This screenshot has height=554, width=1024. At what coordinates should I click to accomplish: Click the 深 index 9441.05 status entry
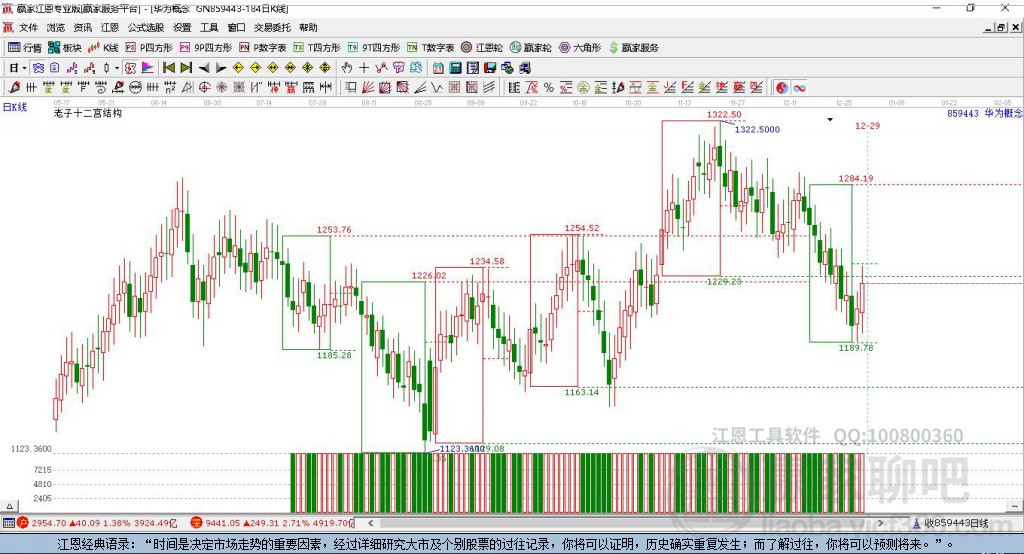[x=272, y=523]
